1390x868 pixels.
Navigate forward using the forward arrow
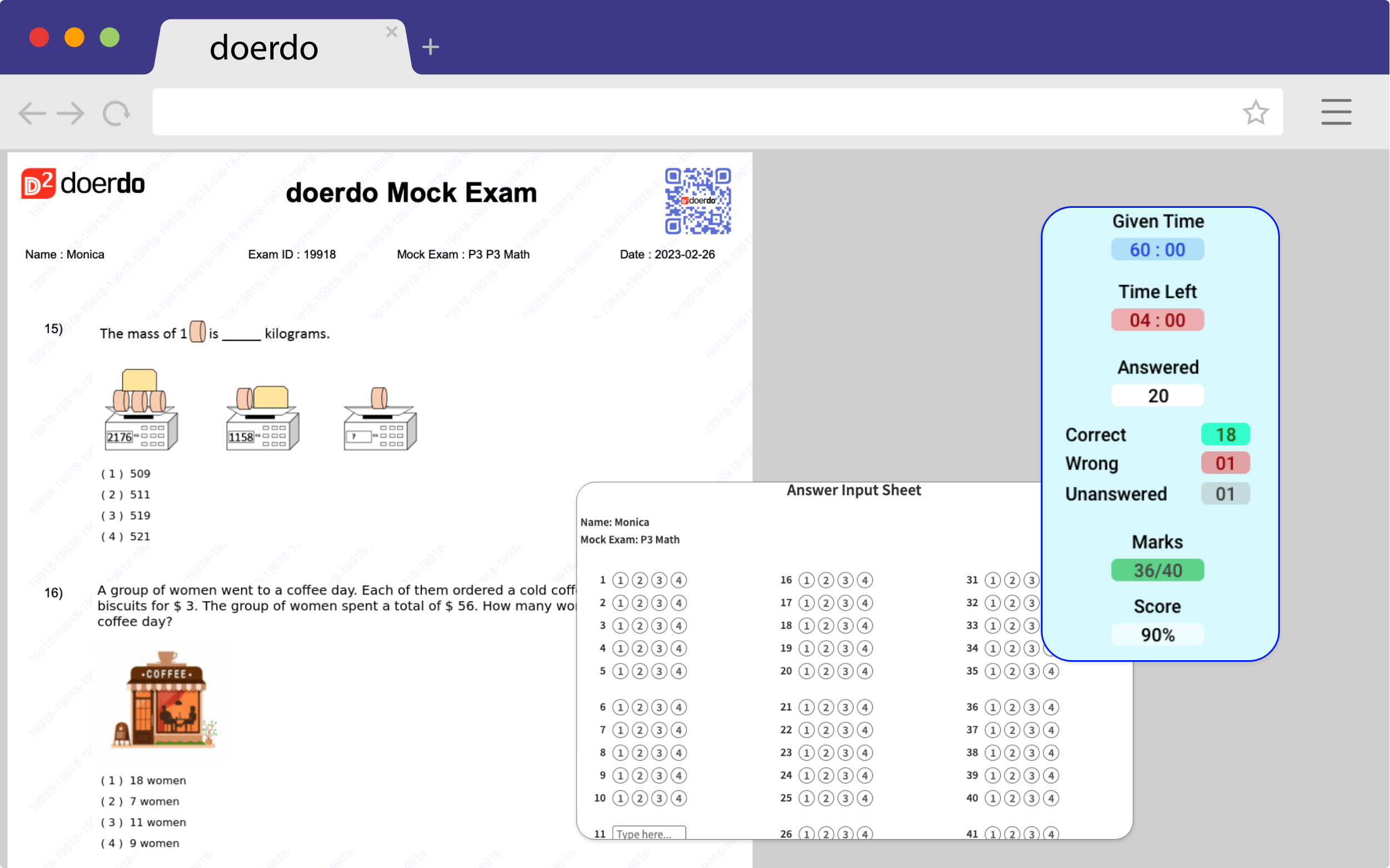[70, 112]
